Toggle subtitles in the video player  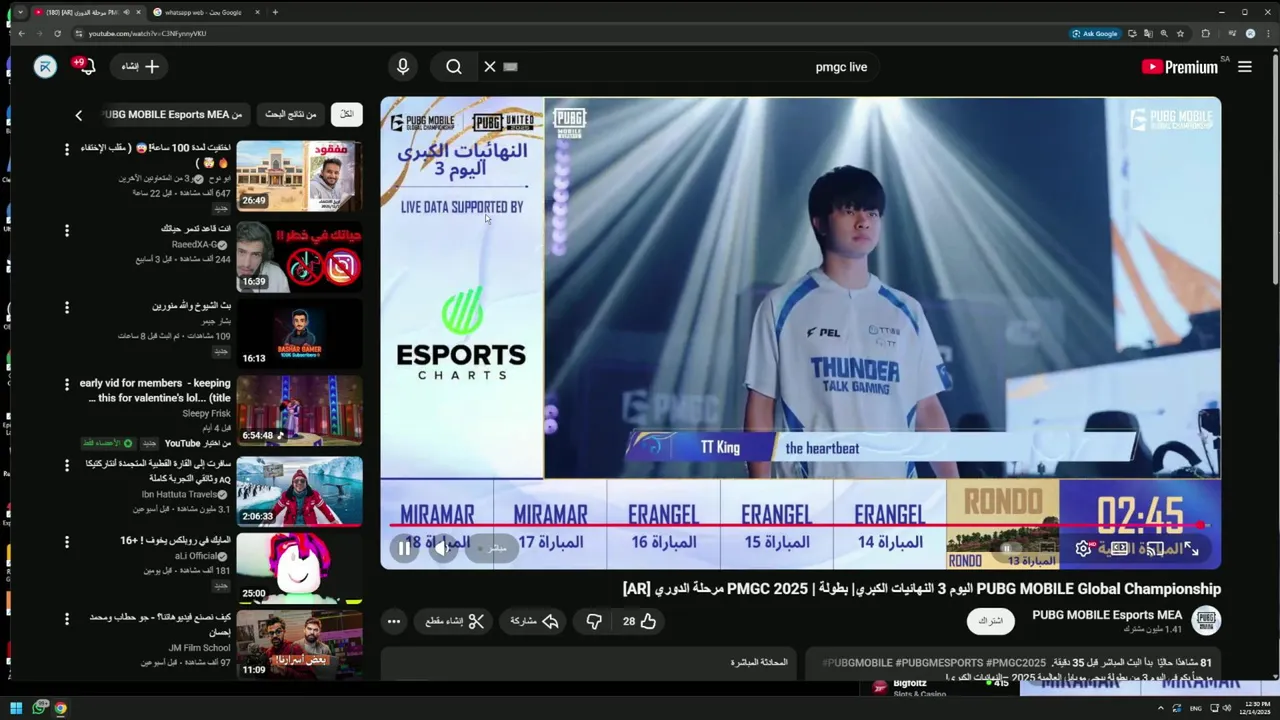coord(1047,548)
